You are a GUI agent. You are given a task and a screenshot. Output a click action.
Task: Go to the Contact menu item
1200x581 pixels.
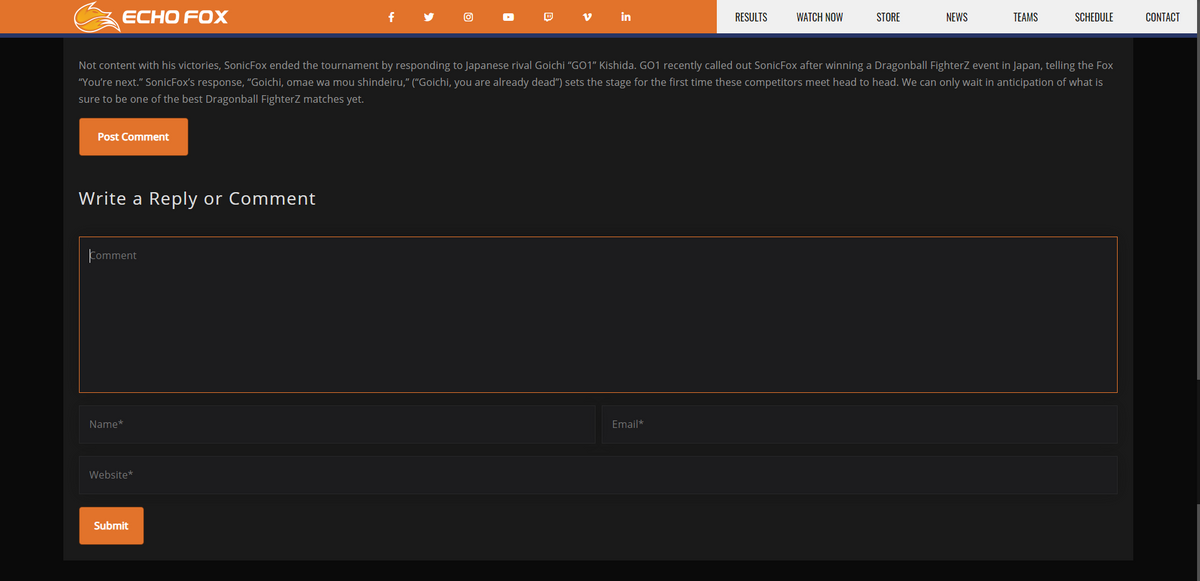(1163, 17)
